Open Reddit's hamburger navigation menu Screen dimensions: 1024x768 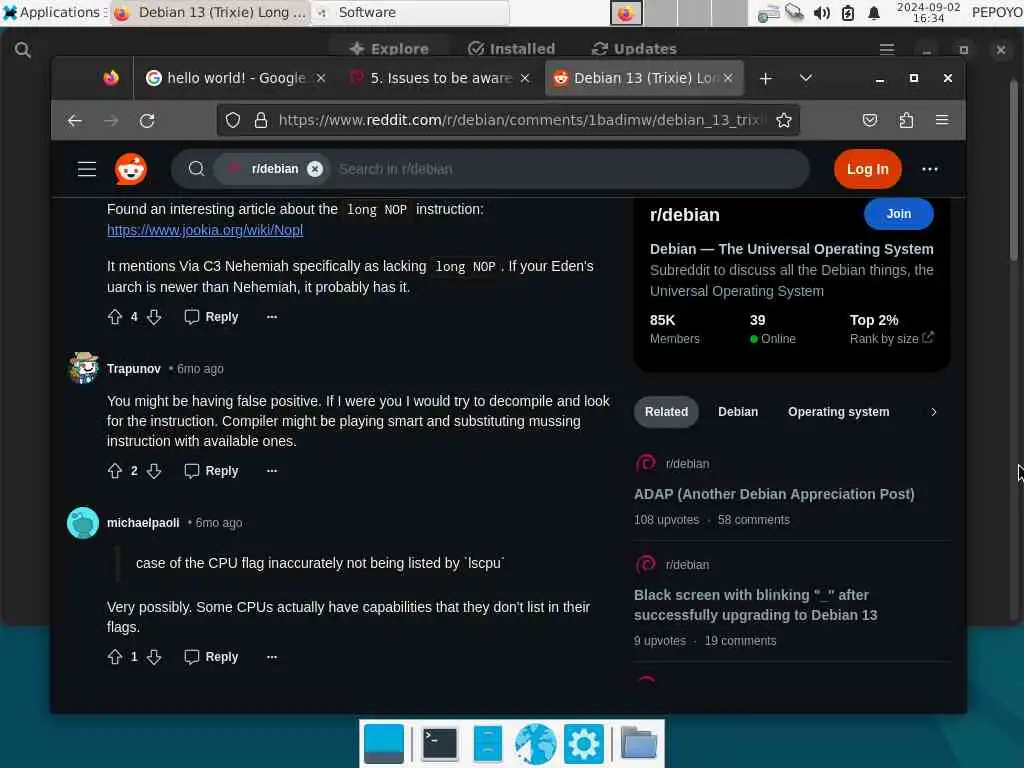click(87, 169)
